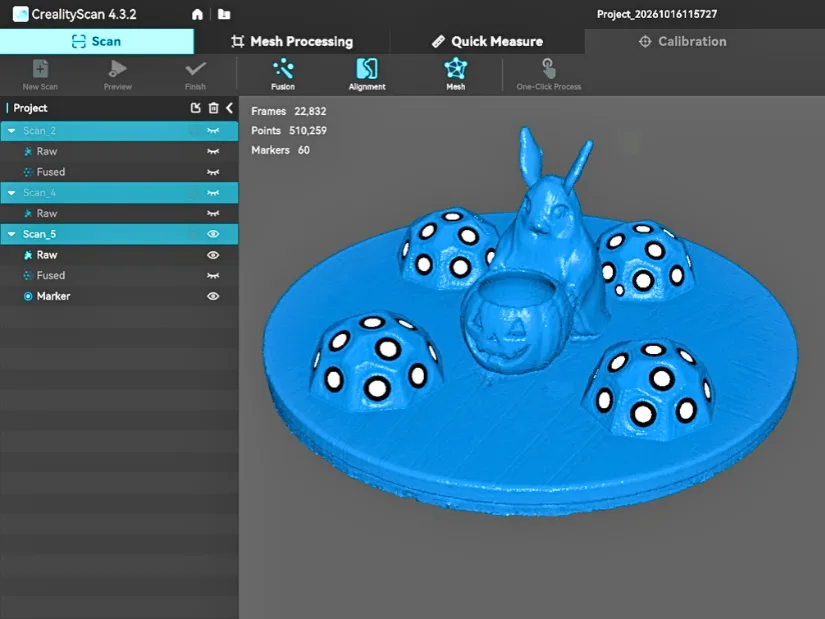Collapse the Scan_4 tree node

click(12, 193)
